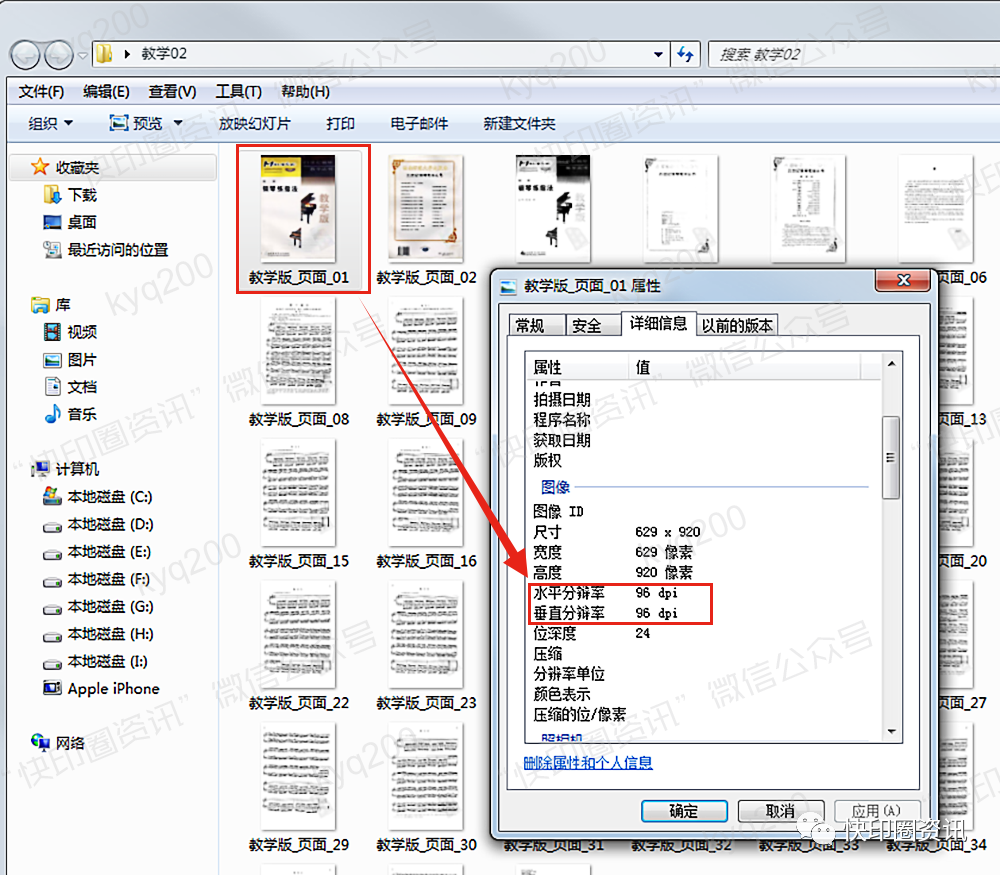Click the properties list scrollbar thumb
Screen dimensions: 1000x875
tap(891, 457)
